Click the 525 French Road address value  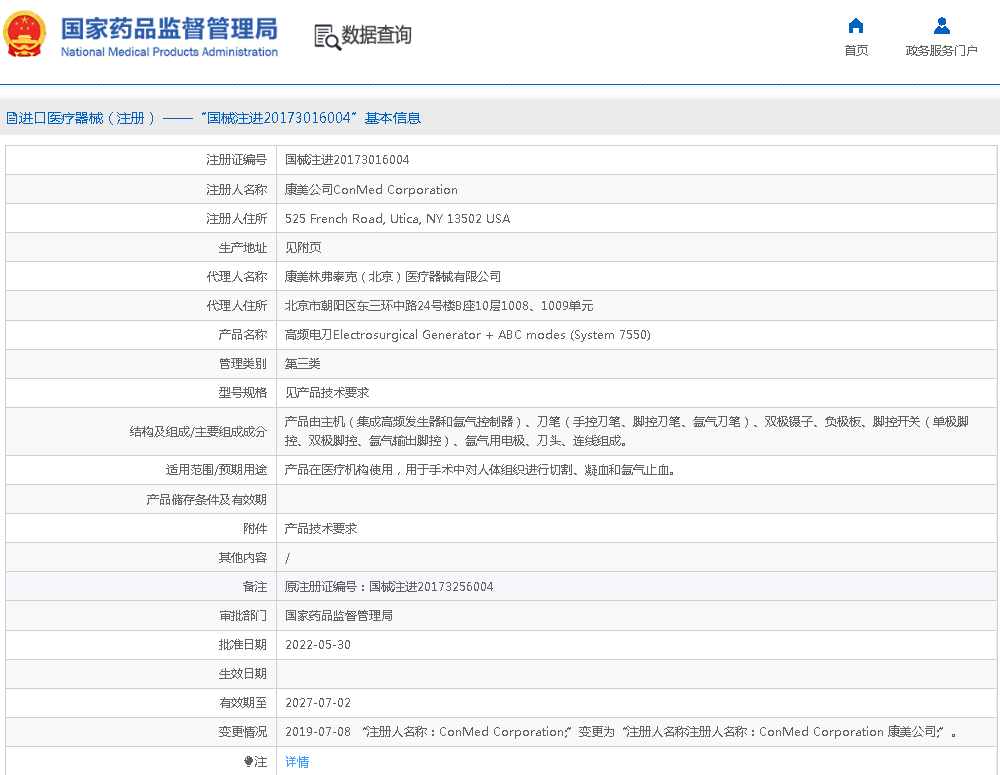[x=397, y=219]
